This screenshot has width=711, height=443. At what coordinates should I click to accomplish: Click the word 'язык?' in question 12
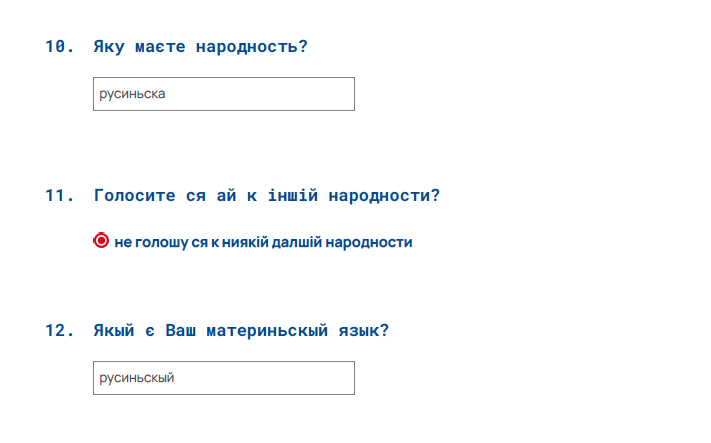(364, 330)
